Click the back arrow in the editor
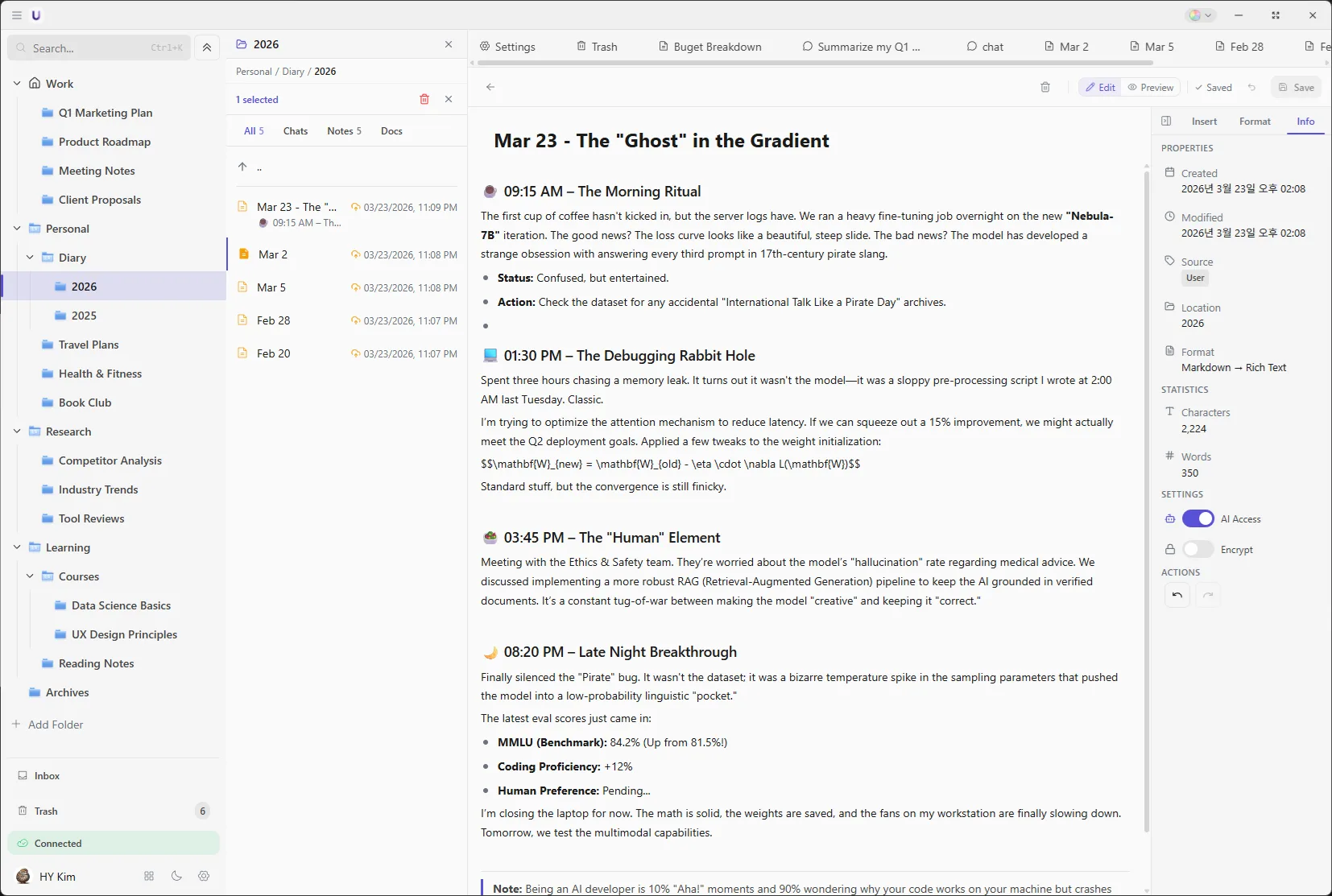Image resolution: width=1332 pixels, height=896 pixels. (x=490, y=87)
